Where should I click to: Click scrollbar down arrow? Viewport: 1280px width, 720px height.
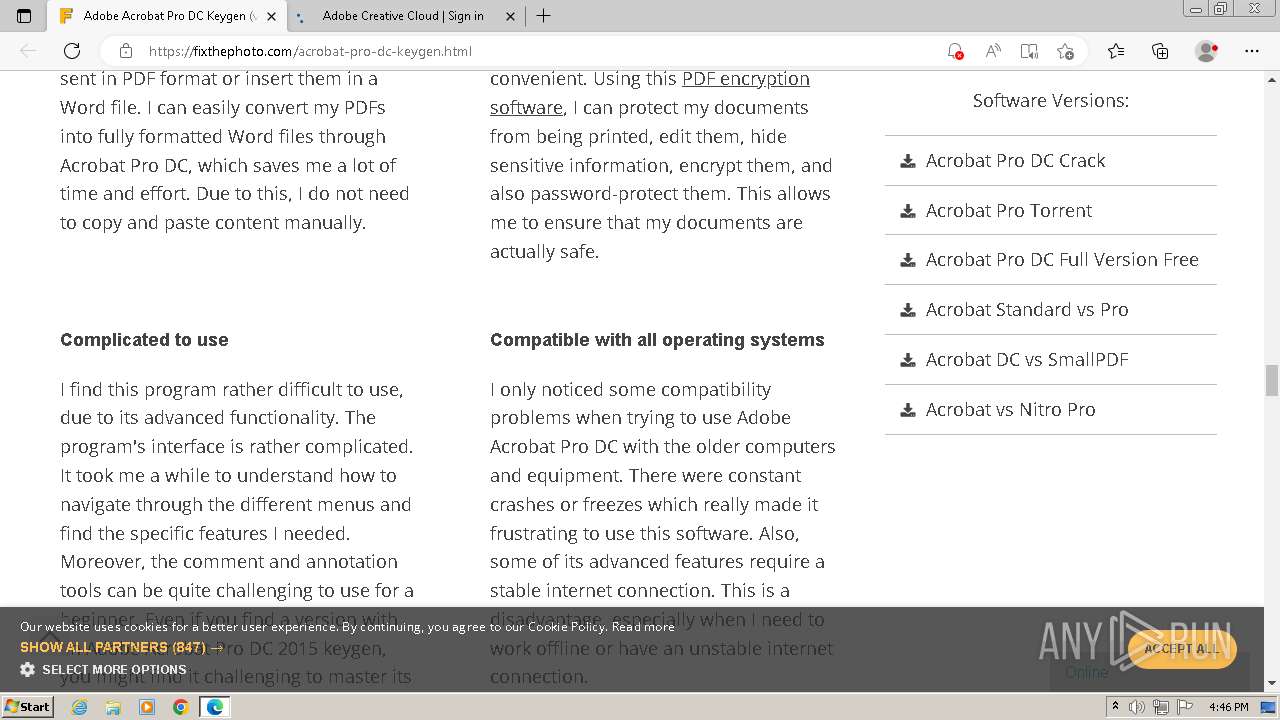click(x=1272, y=684)
